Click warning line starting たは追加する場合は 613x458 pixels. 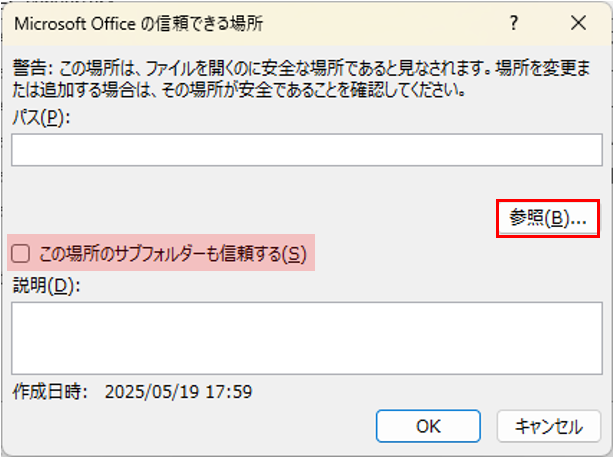pyautogui.click(x=239, y=91)
